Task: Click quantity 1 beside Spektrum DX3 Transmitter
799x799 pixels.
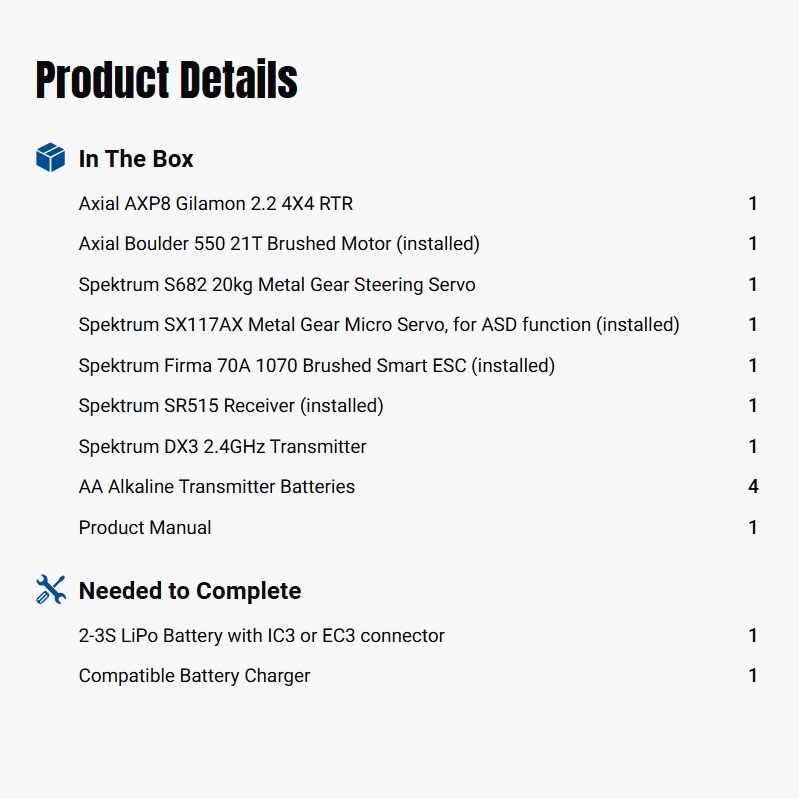Action: point(753,447)
